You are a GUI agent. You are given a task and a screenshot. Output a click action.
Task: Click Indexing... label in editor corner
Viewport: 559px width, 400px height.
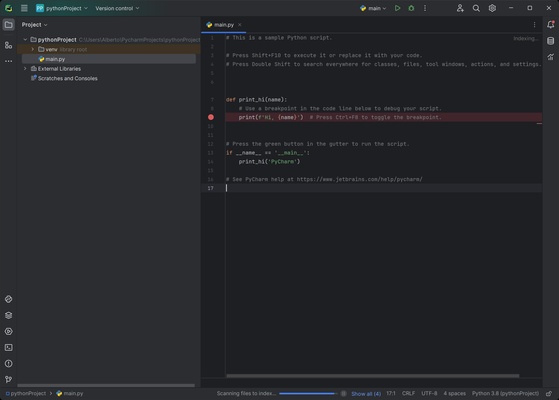[x=525, y=39]
